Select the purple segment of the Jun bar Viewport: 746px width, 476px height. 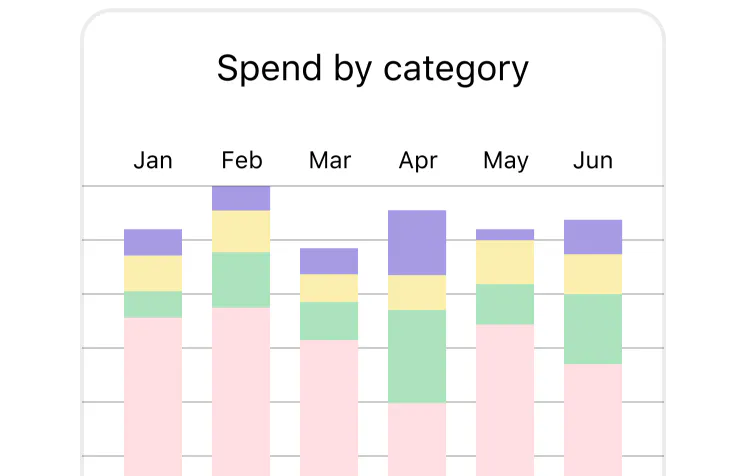click(593, 237)
